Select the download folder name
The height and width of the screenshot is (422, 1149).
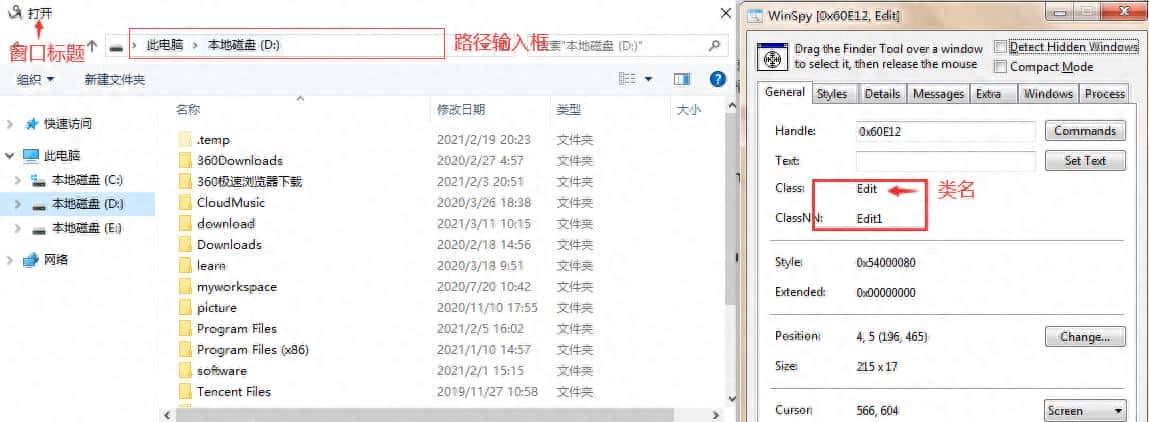[226, 223]
